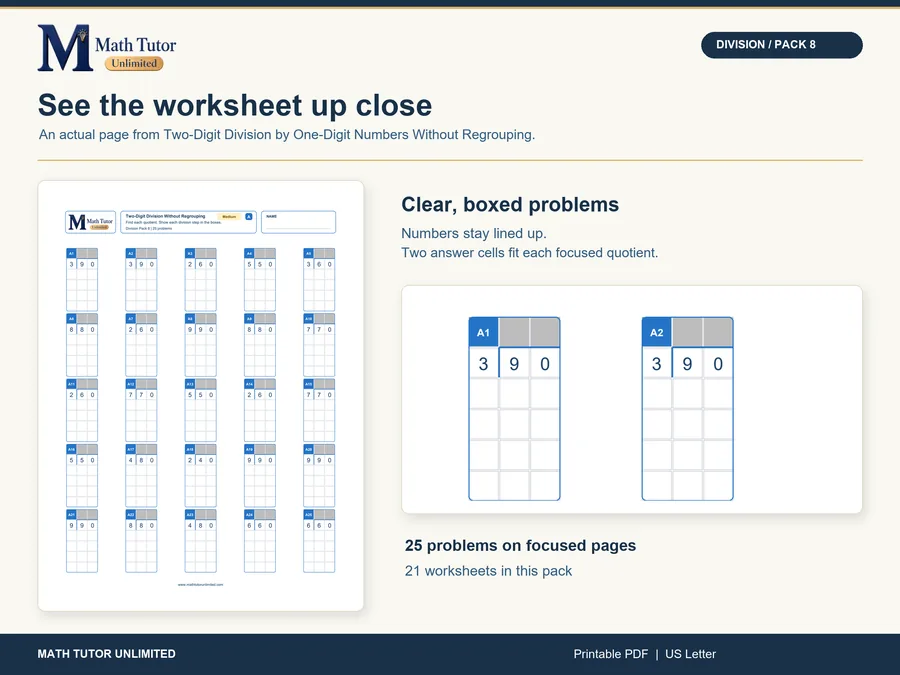Select the DIVISION / PACK 8 pill

pos(781,45)
